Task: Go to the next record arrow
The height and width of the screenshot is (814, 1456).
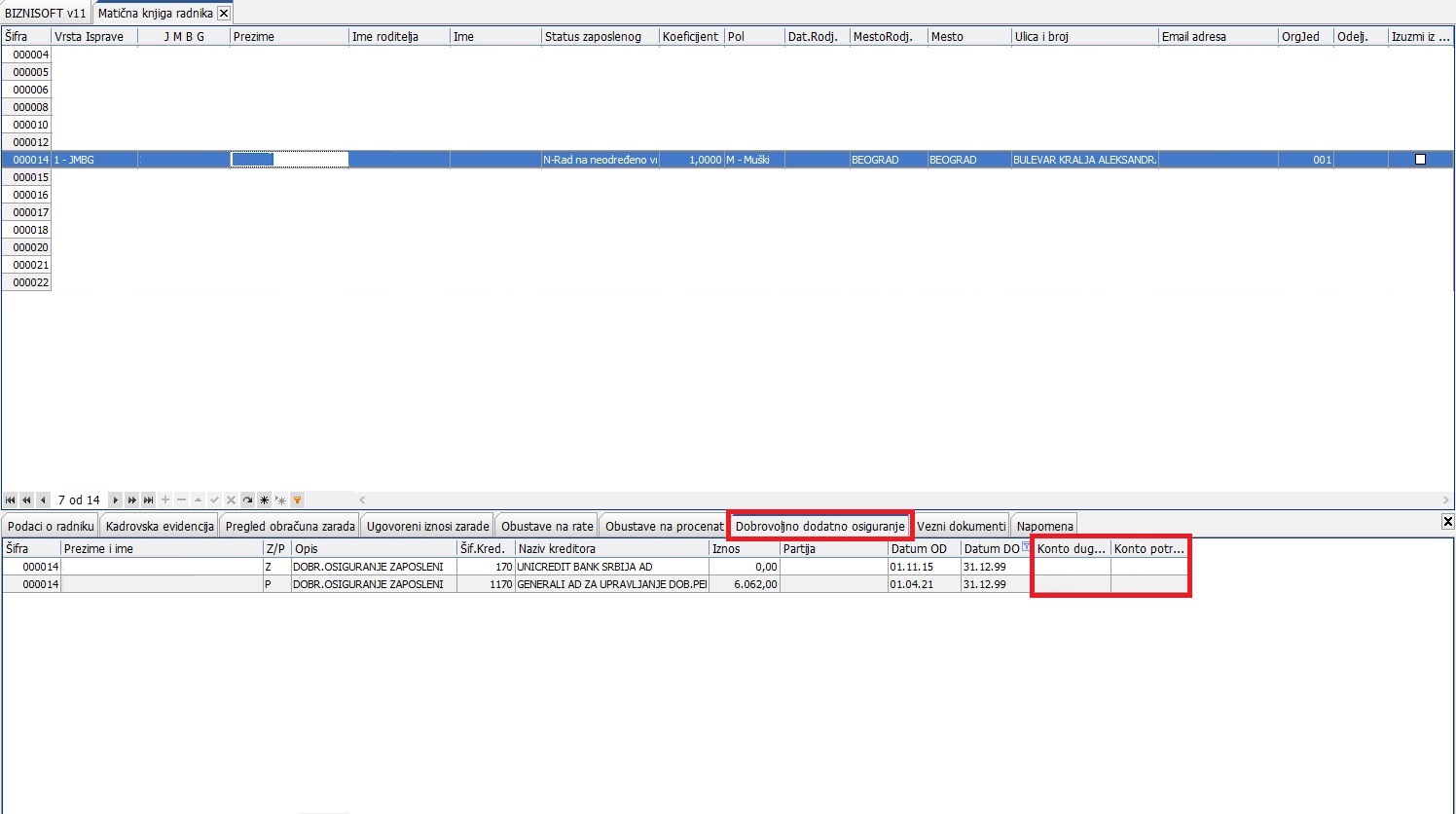Action: [x=115, y=499]
